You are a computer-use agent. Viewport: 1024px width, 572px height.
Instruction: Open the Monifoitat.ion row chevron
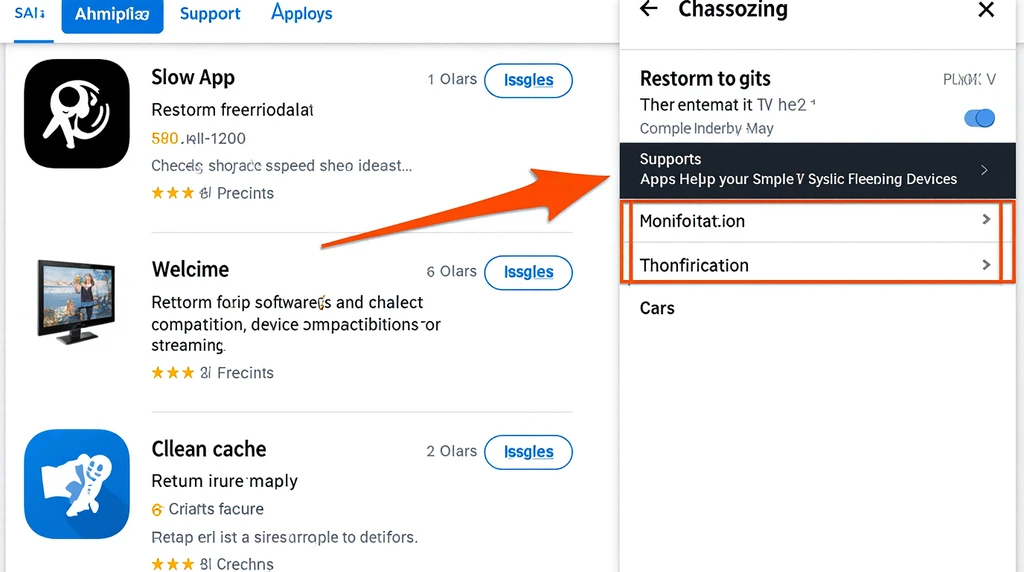pyautogui.click(x=986, y=220)
